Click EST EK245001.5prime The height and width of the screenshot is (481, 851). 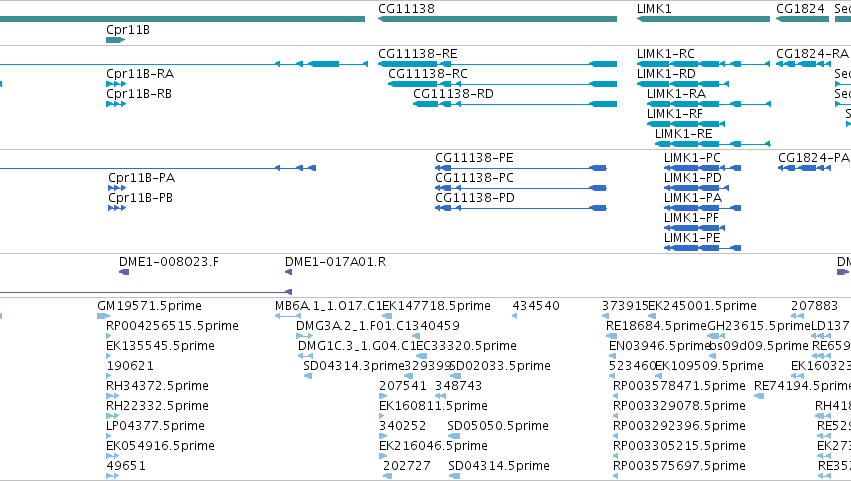click(x=702, y=306)
